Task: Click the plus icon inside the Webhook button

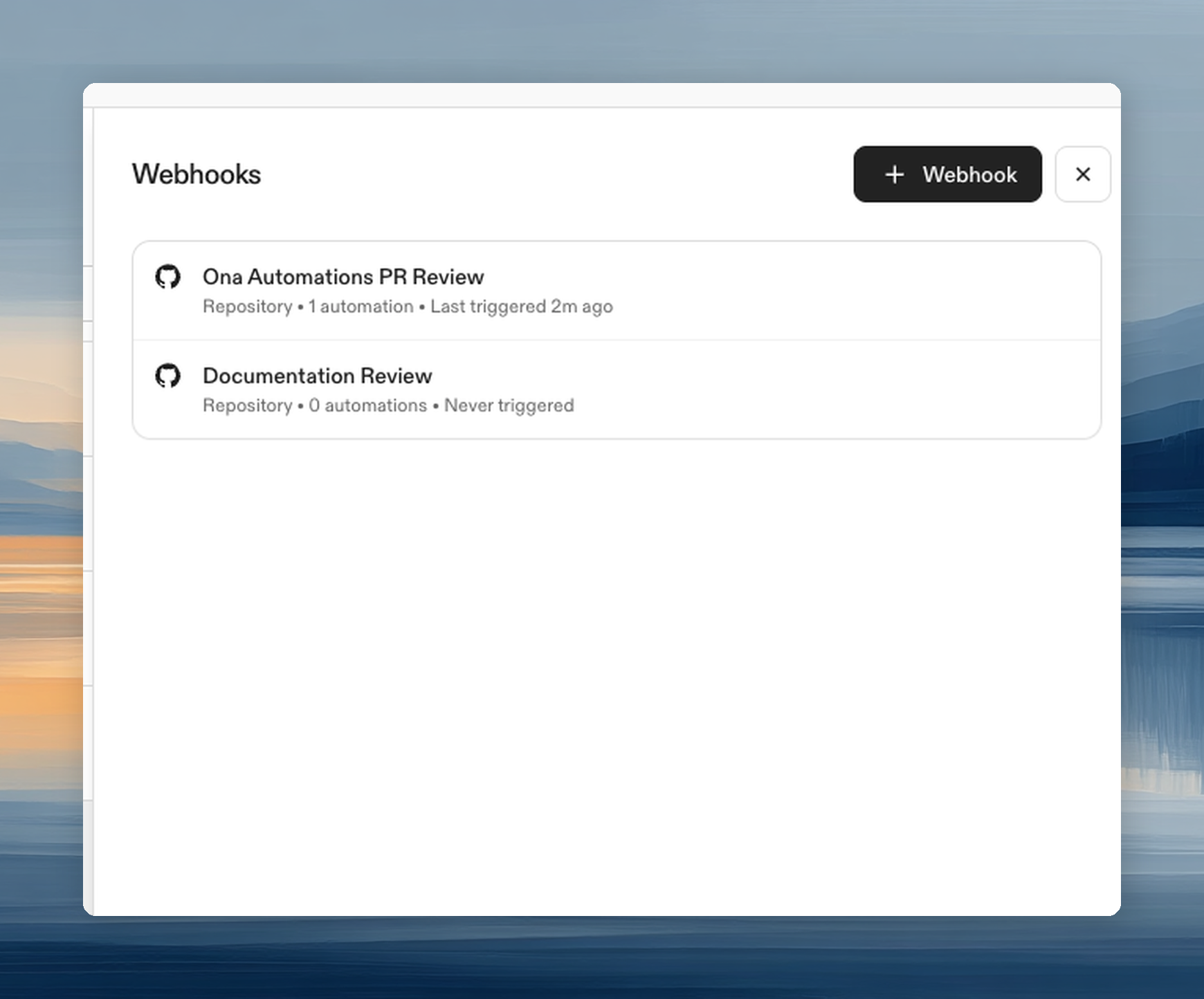Action: click(895, 174)
